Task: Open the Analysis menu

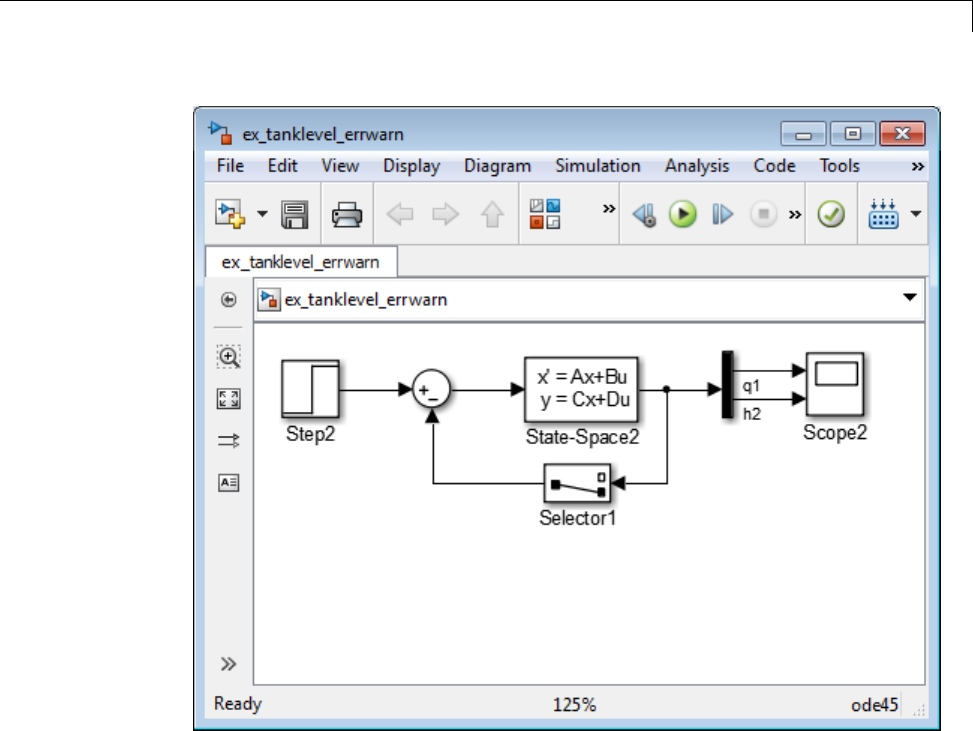Action: [697, 166]
